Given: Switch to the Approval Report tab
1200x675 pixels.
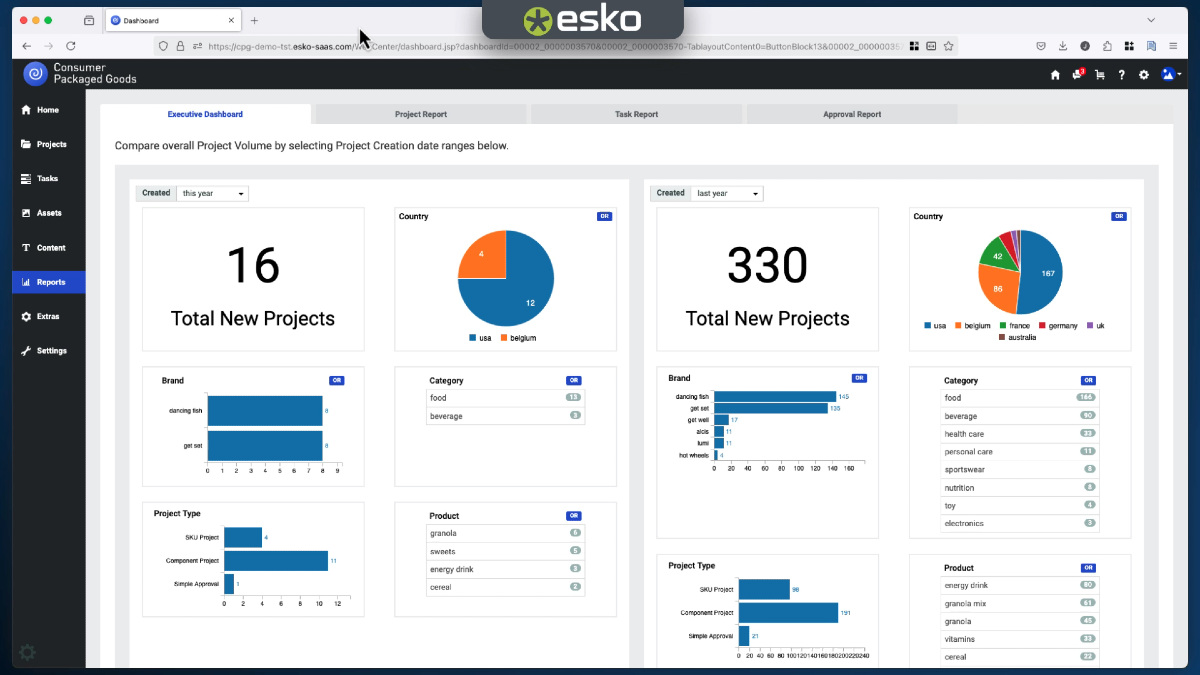Looking at the screenshot, I should coord(852,114).
